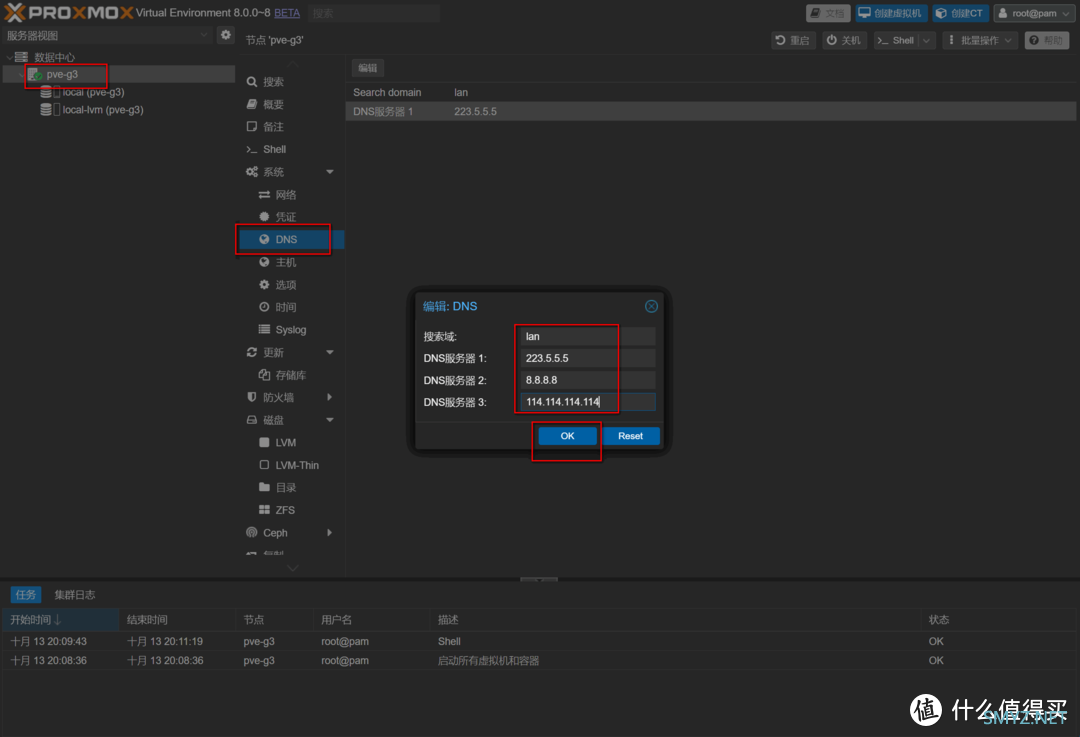Image resolution: width=1080 pixels, height=737 pixels.
Task: Click Create VM button
Action: pos(891,13)
